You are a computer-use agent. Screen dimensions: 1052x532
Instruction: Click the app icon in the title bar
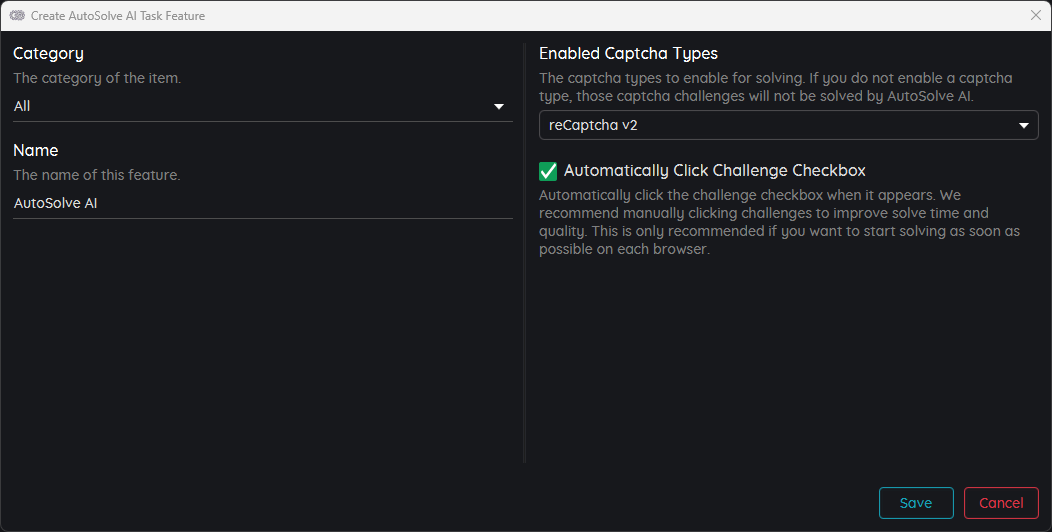(x=17, y=15)
